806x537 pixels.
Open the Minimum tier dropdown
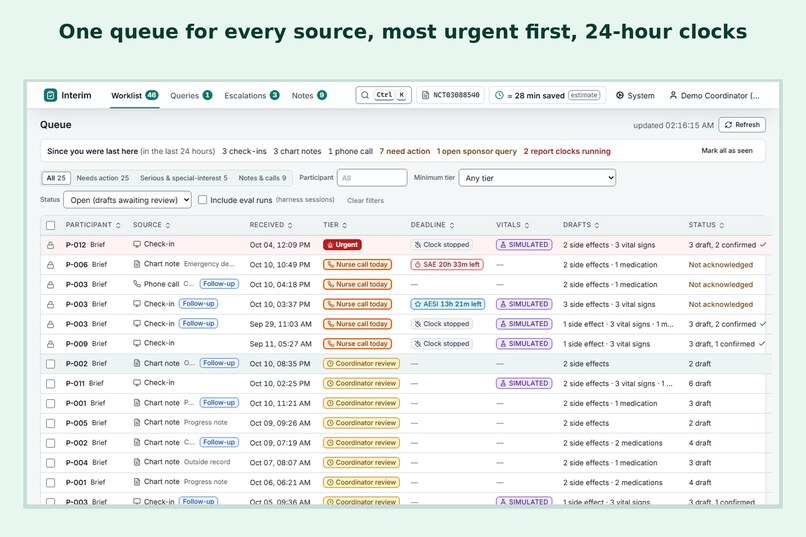coord(537,178)
